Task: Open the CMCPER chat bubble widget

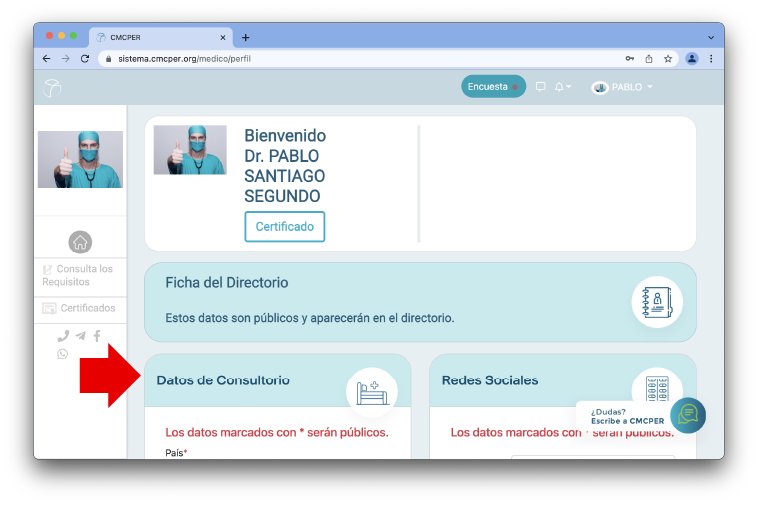Action: [x=688, y=415]
